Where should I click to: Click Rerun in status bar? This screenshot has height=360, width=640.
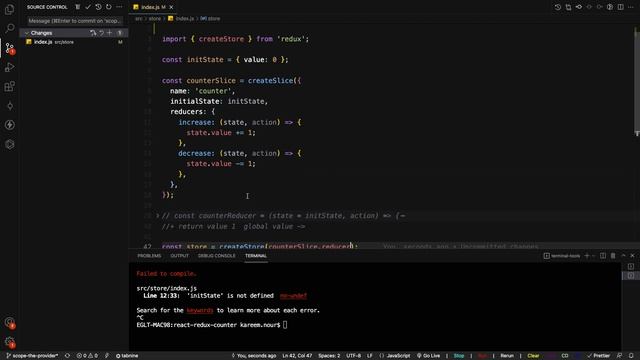[x=507, y=356]
